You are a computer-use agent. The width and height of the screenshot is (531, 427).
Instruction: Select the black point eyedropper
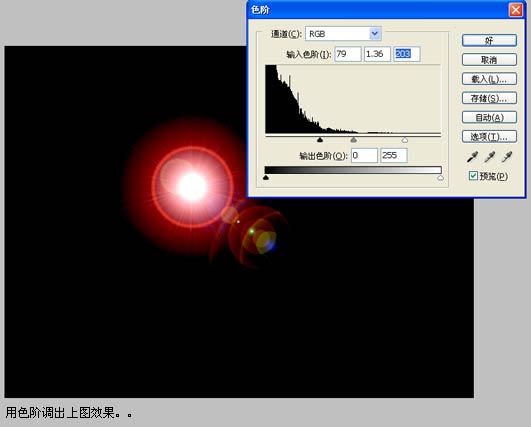[472, 157]
